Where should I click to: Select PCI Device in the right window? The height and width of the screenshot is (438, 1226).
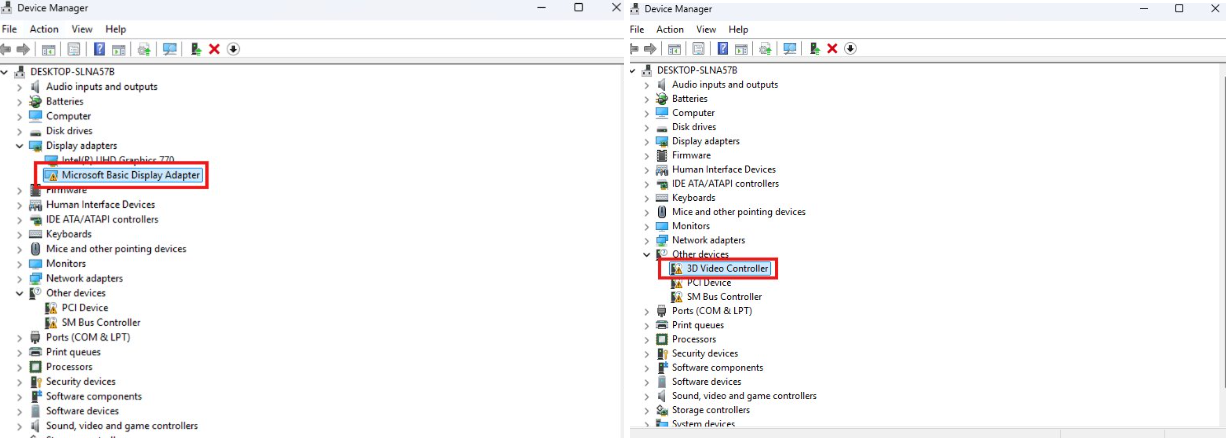click(708, 283)
